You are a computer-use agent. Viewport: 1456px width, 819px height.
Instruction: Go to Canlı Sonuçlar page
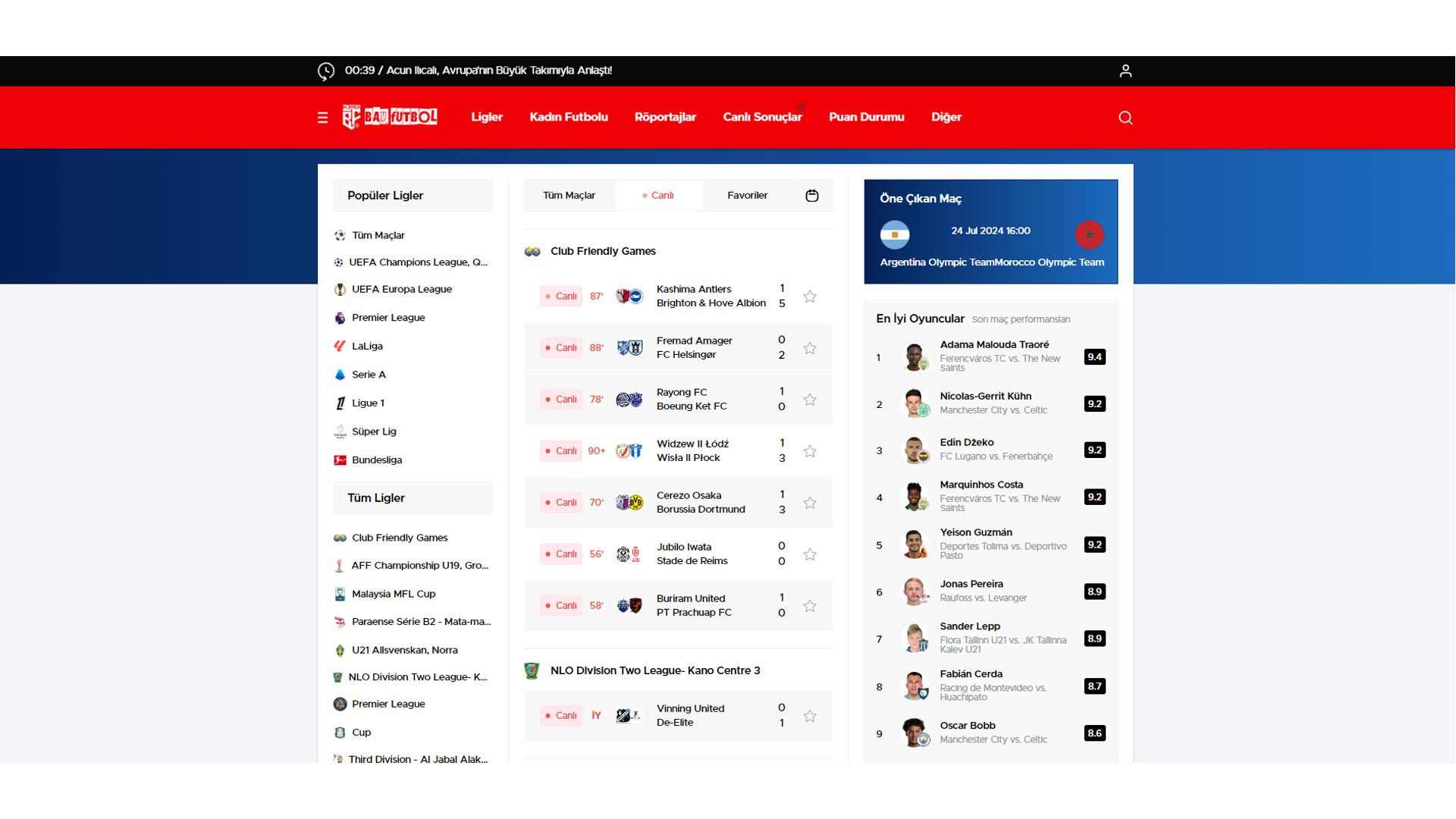pos(762,117)
